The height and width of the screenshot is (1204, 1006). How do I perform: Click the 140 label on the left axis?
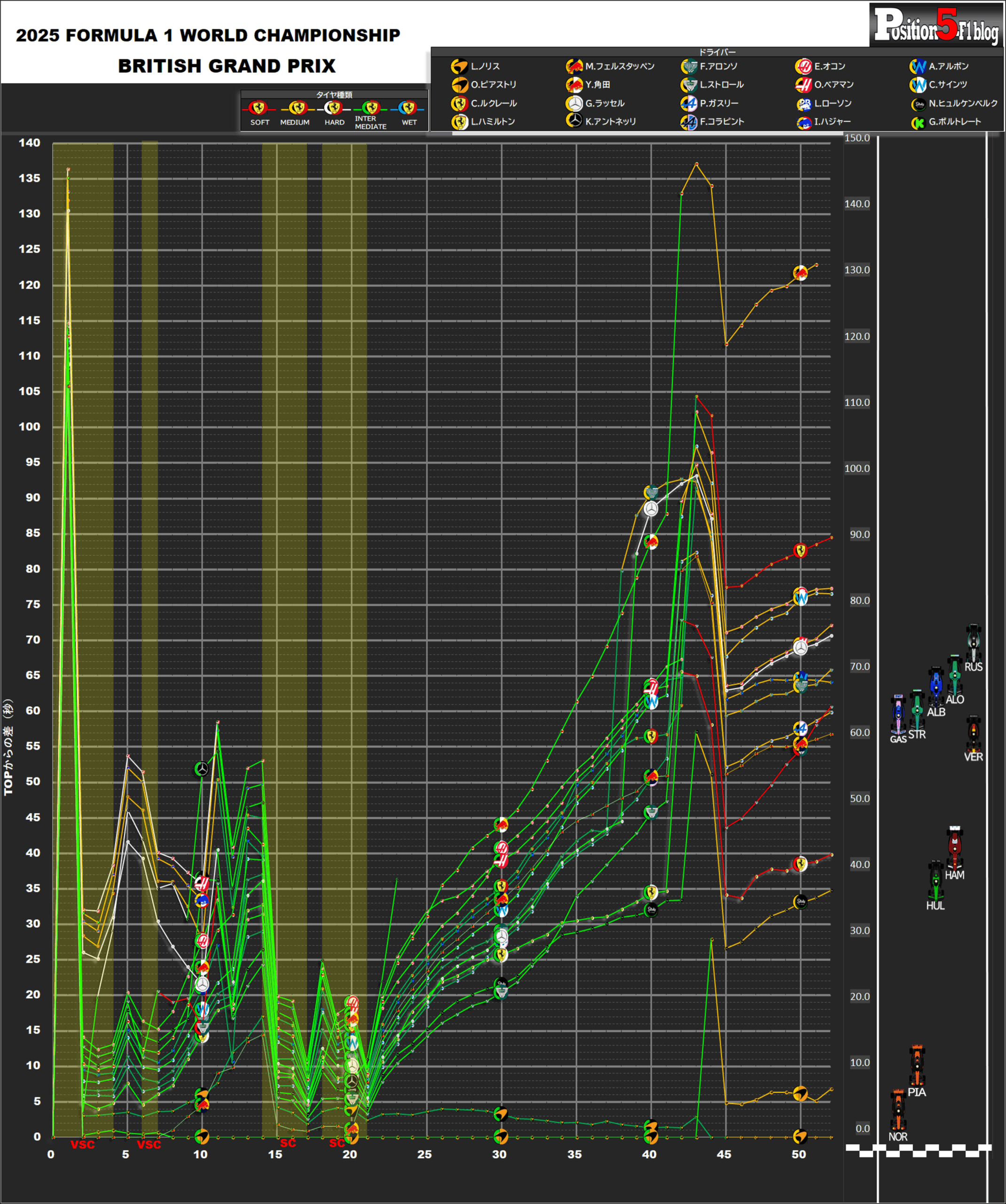tap(30, 143)
